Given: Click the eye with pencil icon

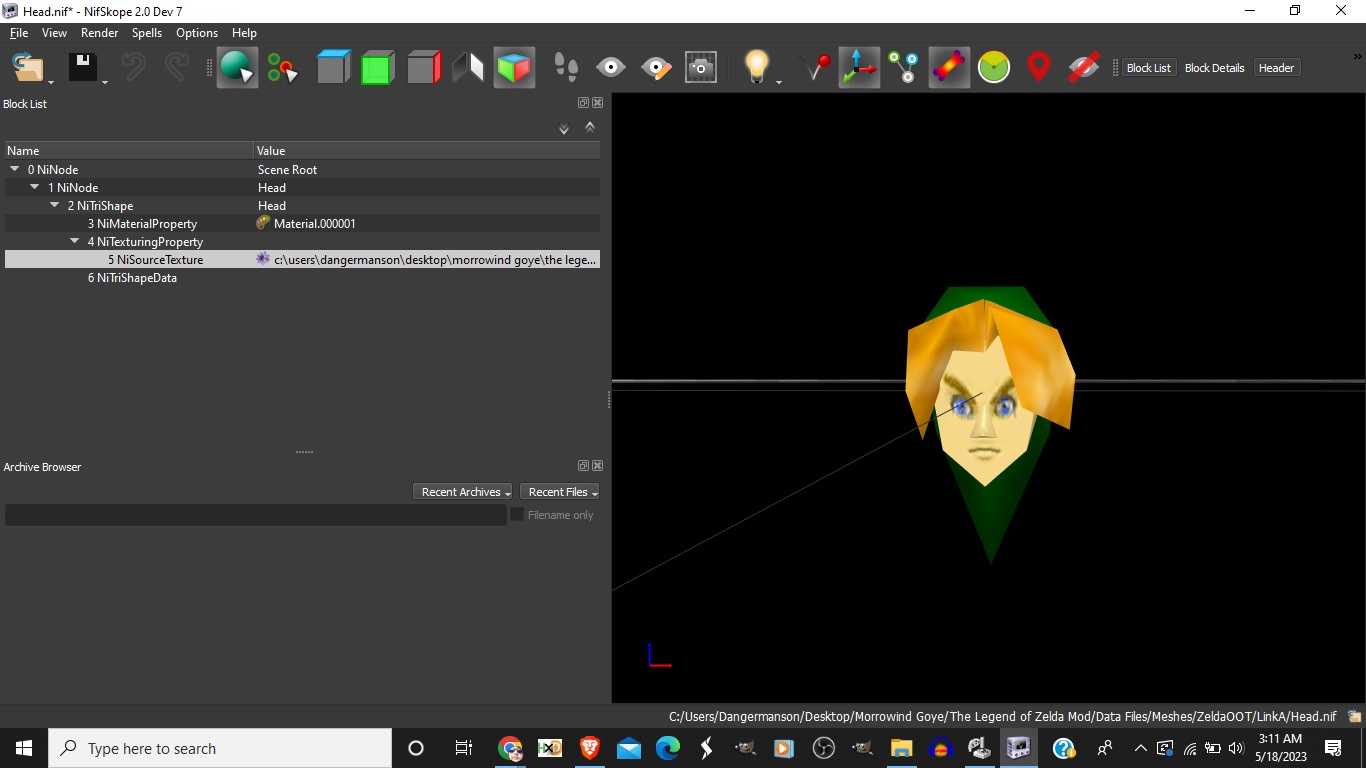Looking at the screenshot, I should (656, 68).
